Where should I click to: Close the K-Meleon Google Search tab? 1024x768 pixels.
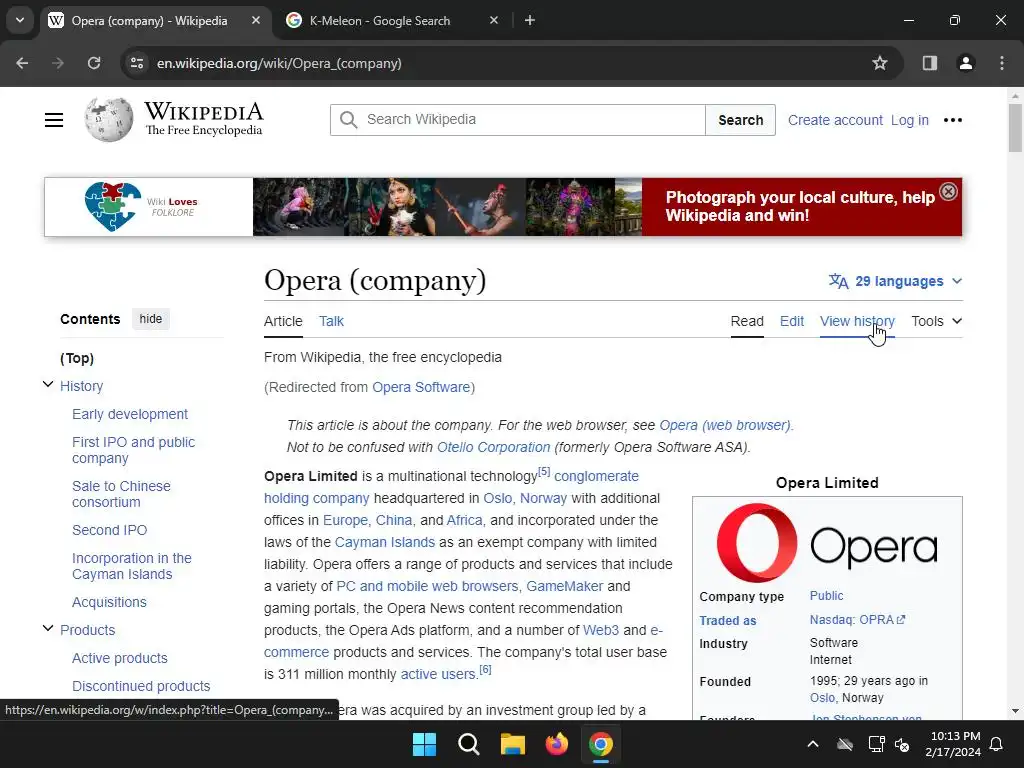tap(494, 20)
